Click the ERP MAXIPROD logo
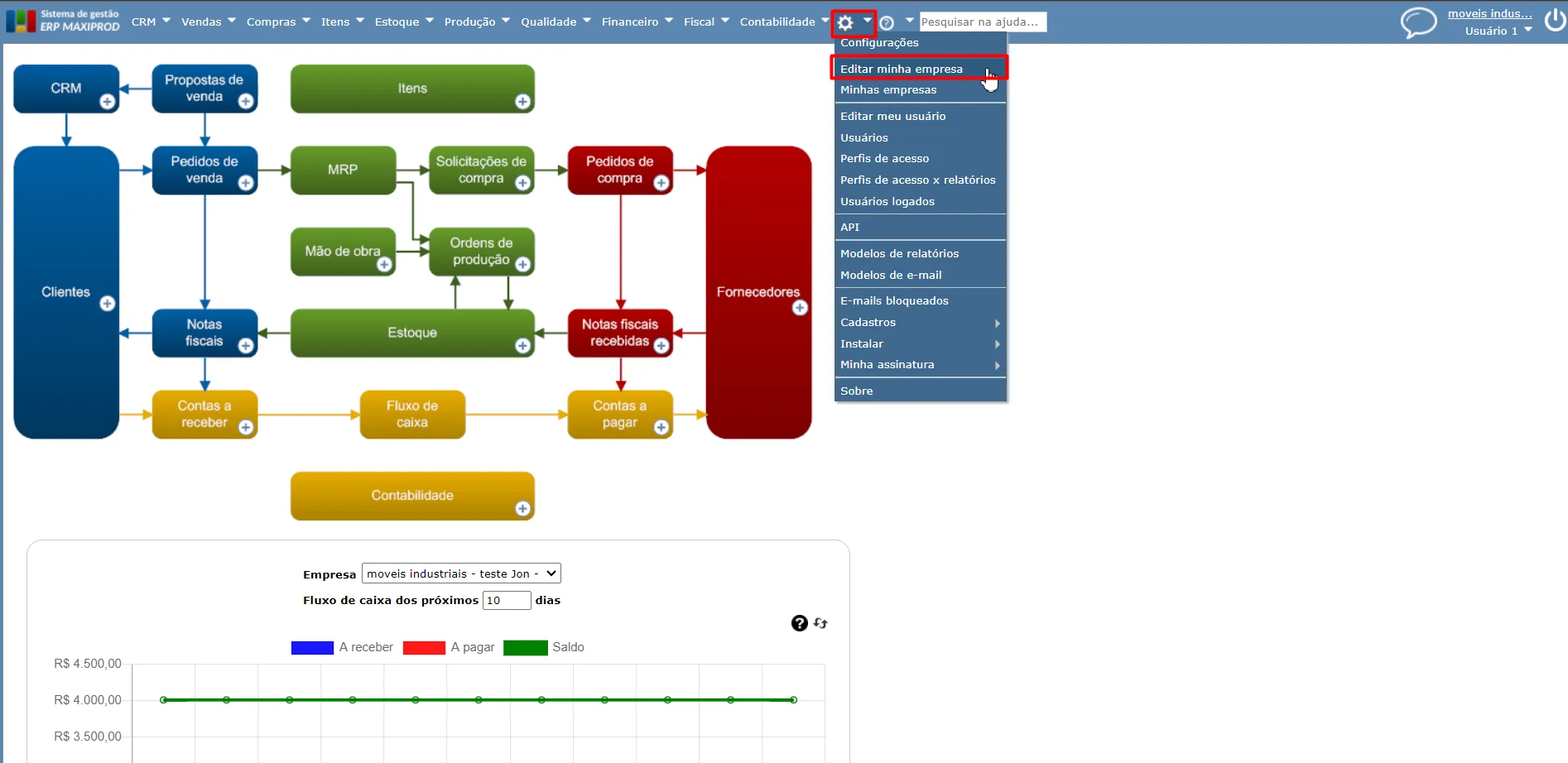Screen dimensions: 1568x763 pyautogui.click(x=63, y=21)
